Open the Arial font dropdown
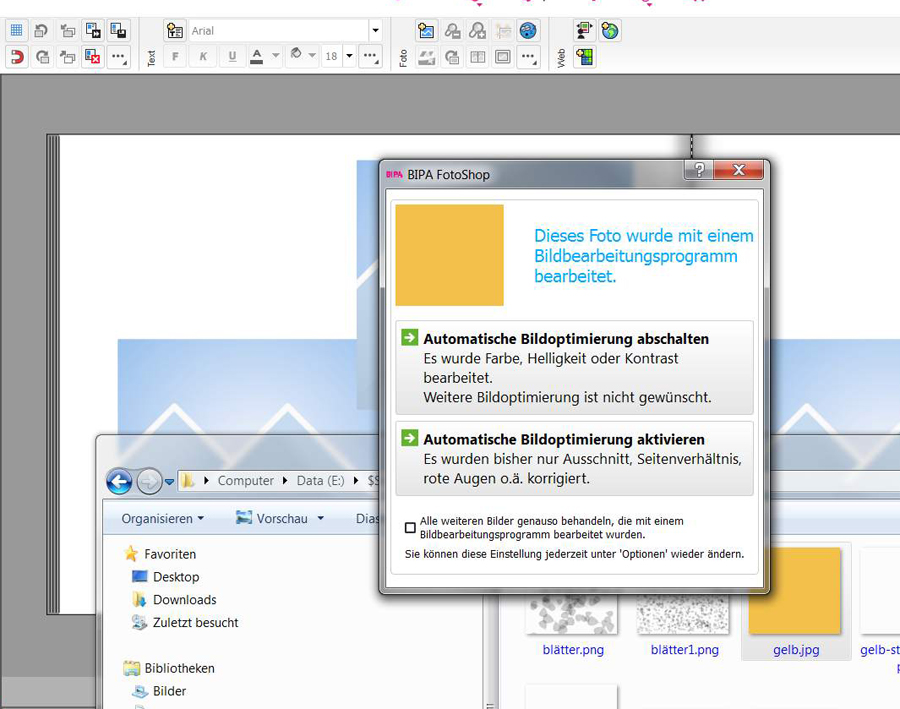 point(375,31)
